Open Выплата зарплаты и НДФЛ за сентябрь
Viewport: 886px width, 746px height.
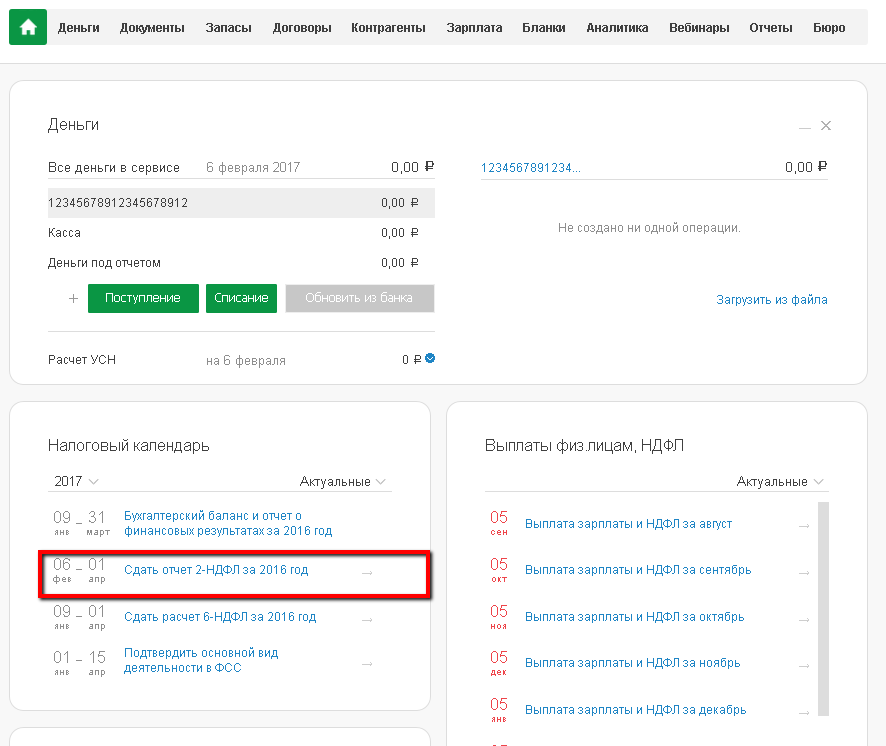[638, 570]
